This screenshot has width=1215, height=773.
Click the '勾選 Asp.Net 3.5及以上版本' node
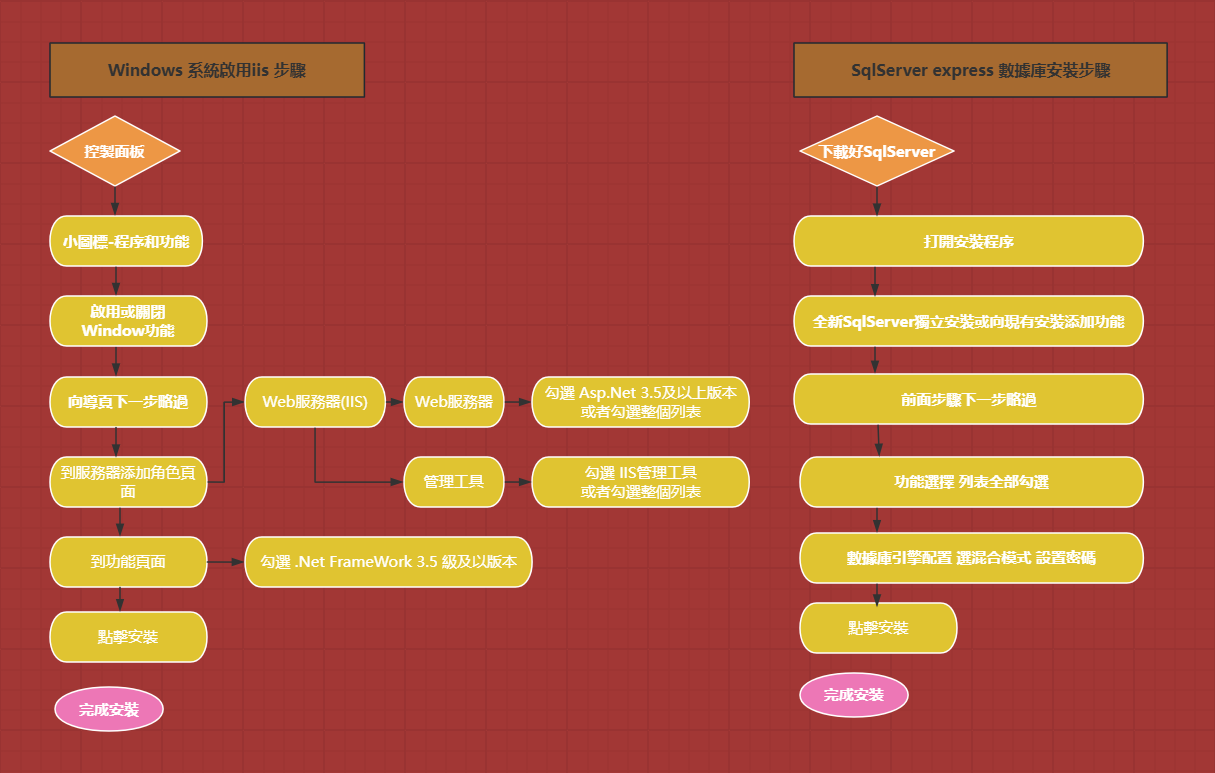640,402
